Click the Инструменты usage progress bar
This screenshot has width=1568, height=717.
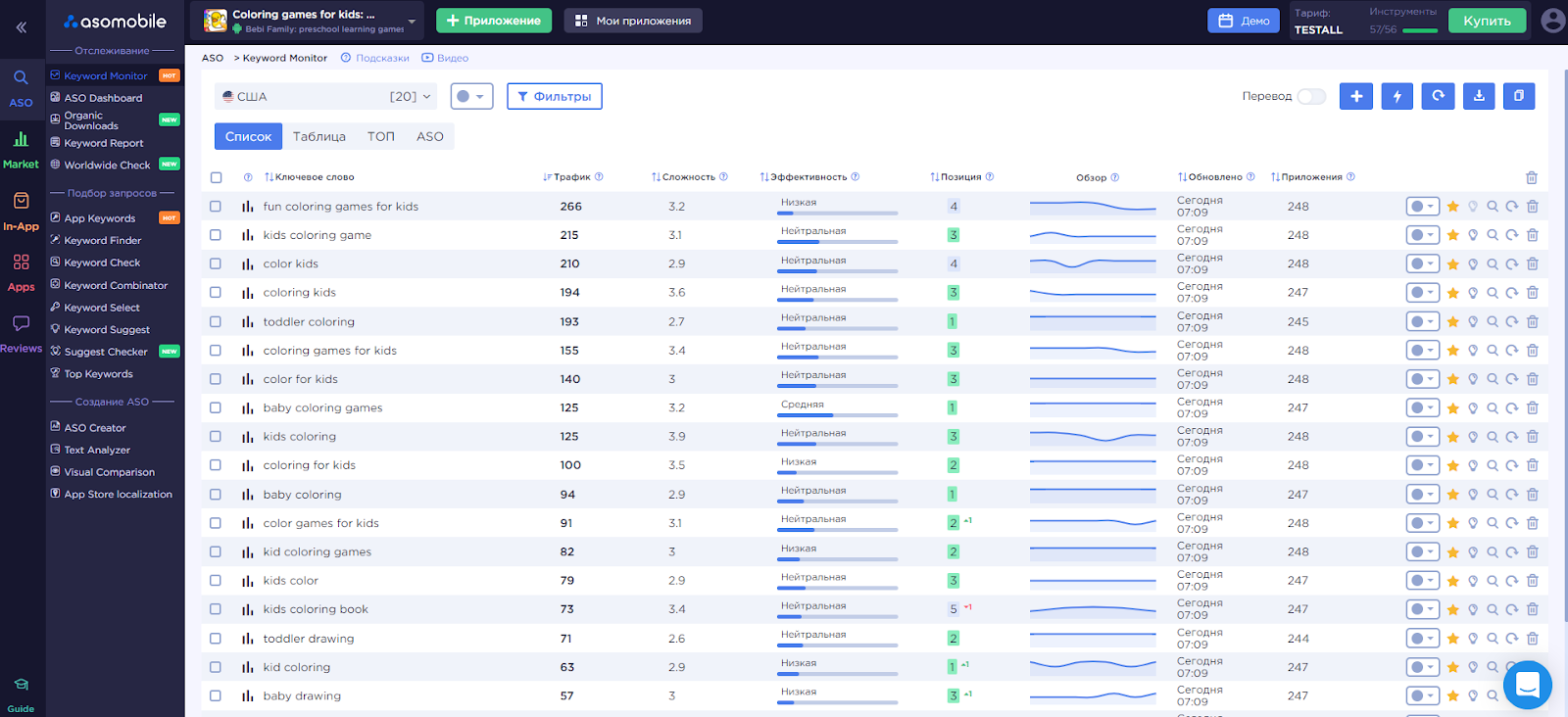click(1420, 30)
